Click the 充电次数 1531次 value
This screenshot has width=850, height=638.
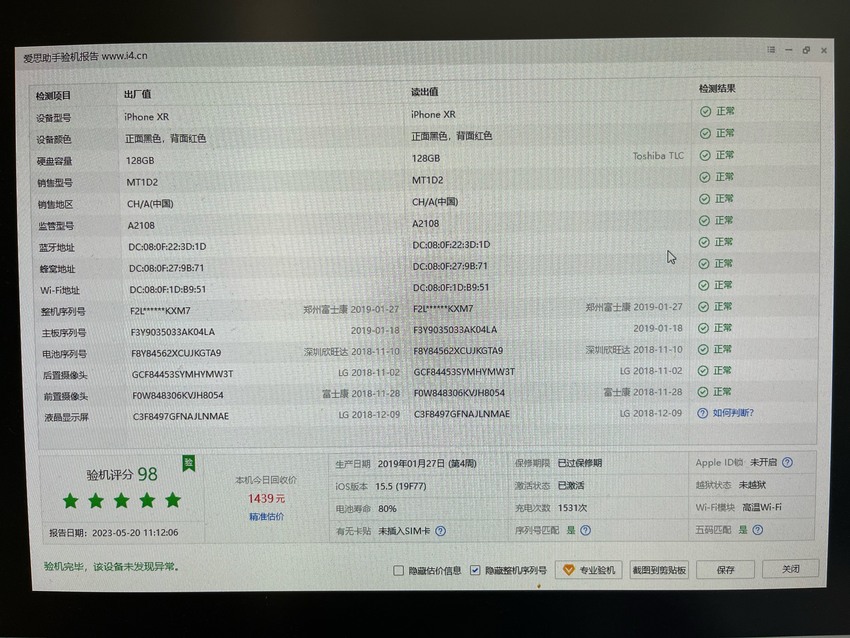572,508
